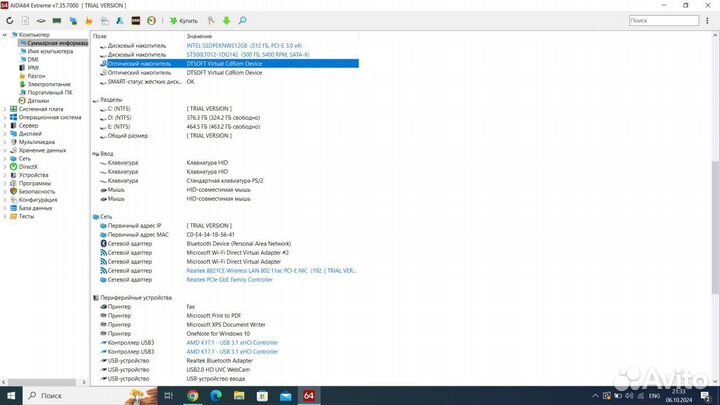
Task: Click the tree pane horizontal scrollbar
Action: tap(41, 382)
